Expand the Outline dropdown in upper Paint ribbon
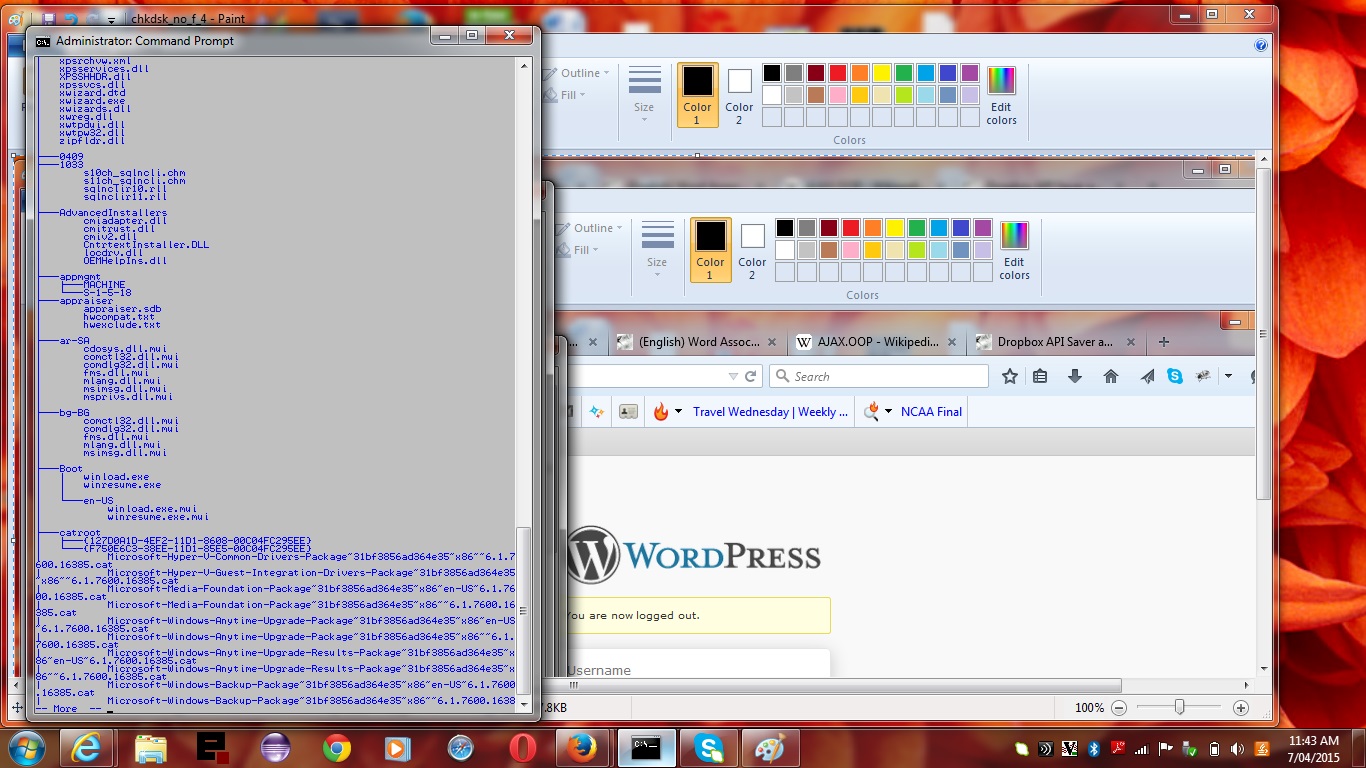Screen dimensions: 1366x768 (x=584, y=73)
